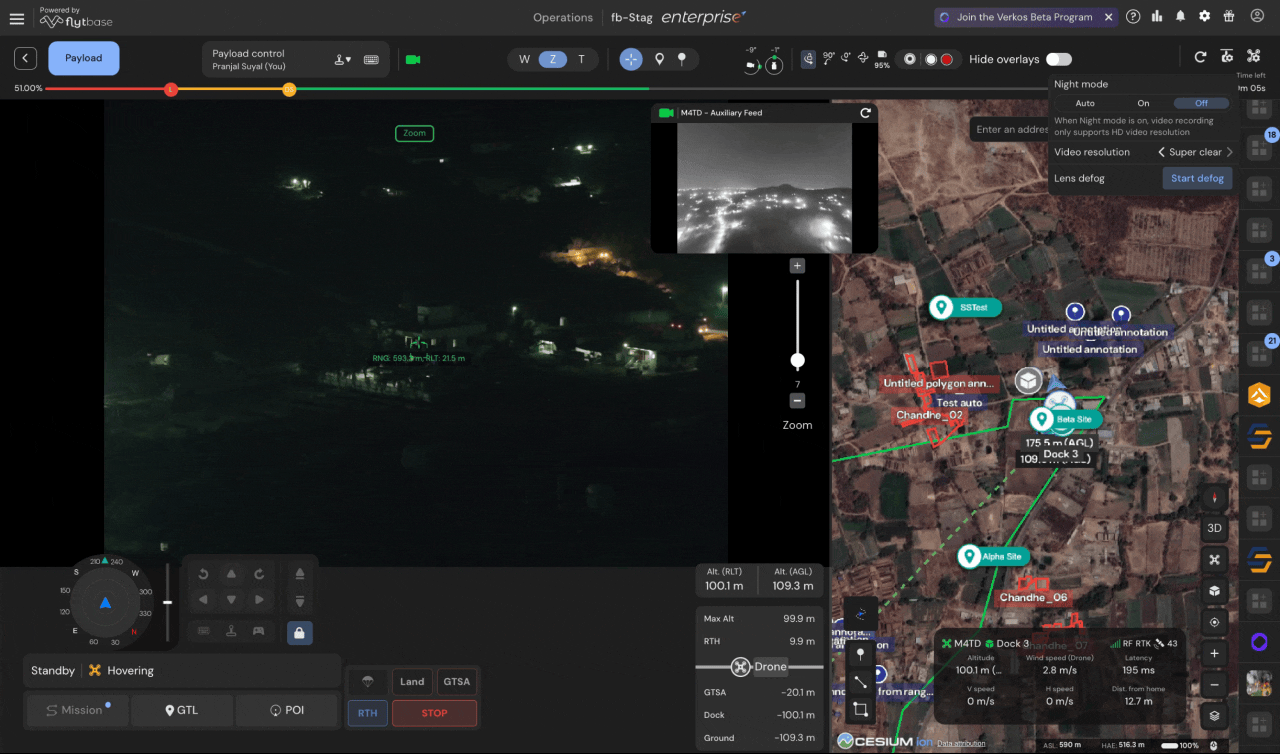Click the red record button
This screenshot has width=1280, height=754.
[x=946, y=59]
